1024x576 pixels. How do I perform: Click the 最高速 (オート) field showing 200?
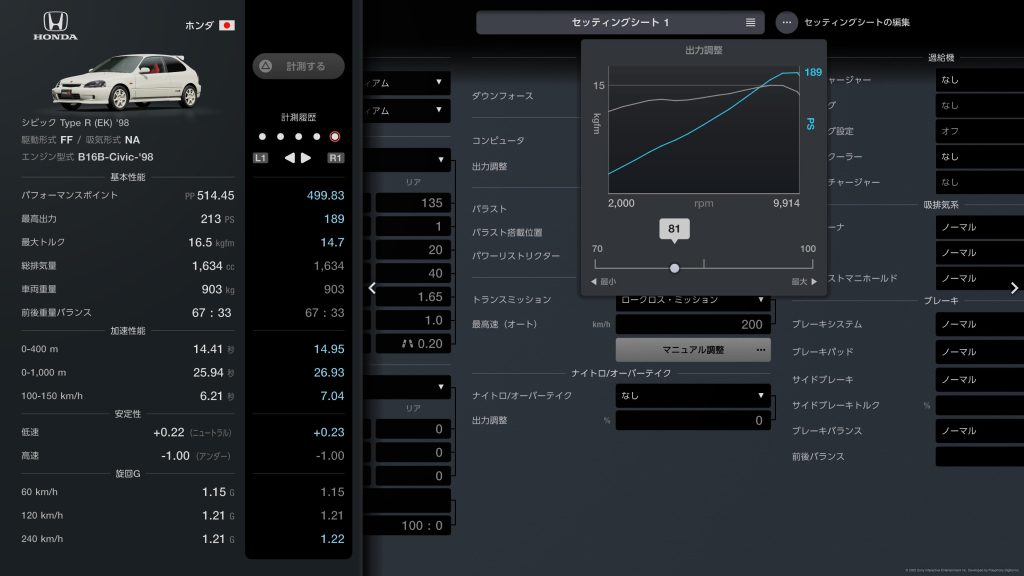(x=693, y=324)
